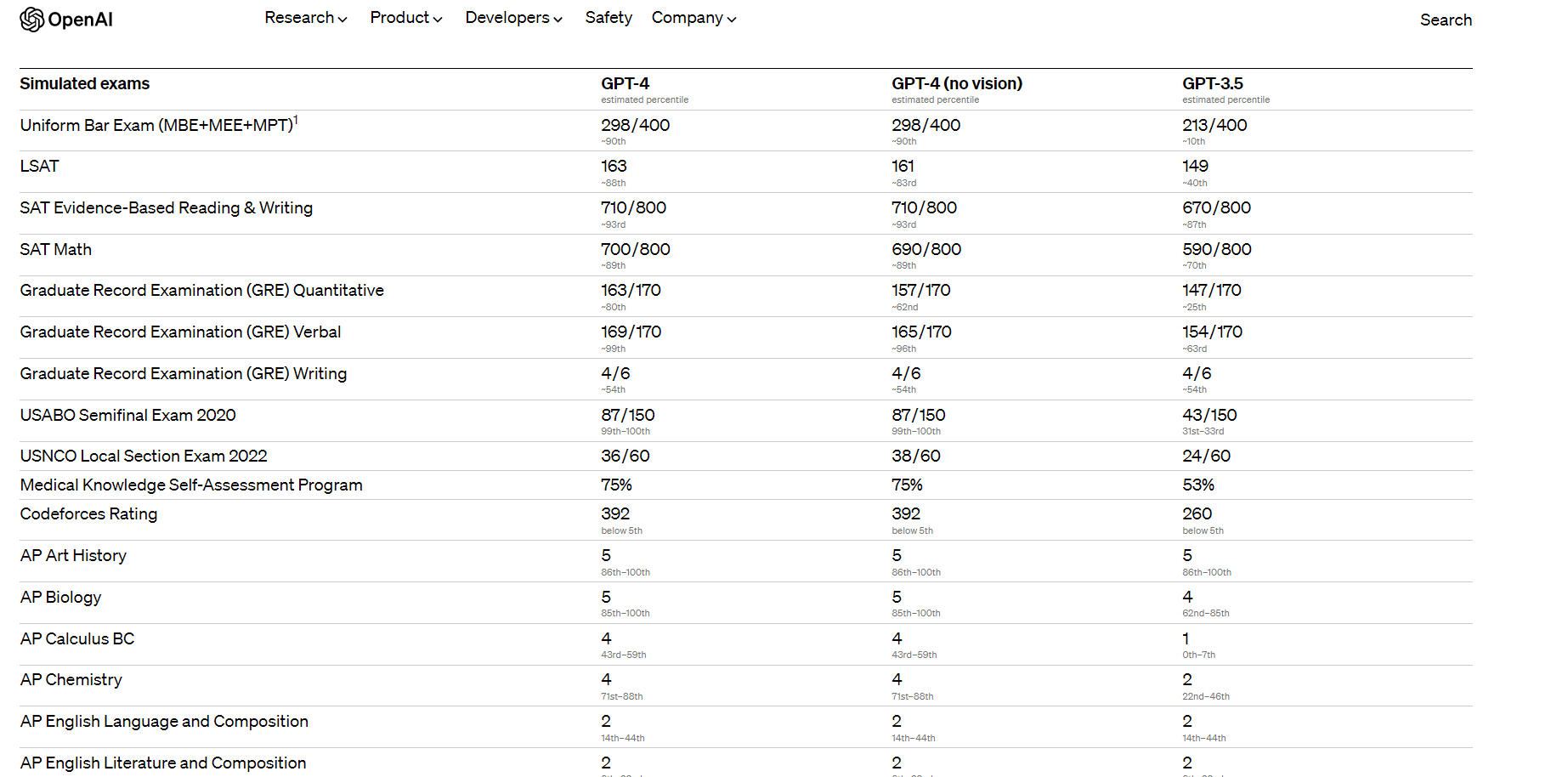Select the GPT-3.5 AP Chemistry score 2

click(1187, 679)
